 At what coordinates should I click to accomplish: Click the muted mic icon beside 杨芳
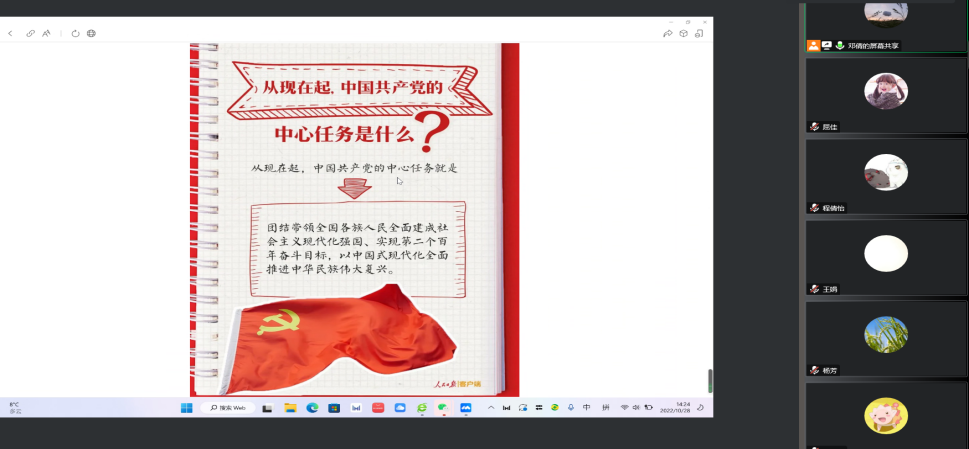[x=815, y=371]
